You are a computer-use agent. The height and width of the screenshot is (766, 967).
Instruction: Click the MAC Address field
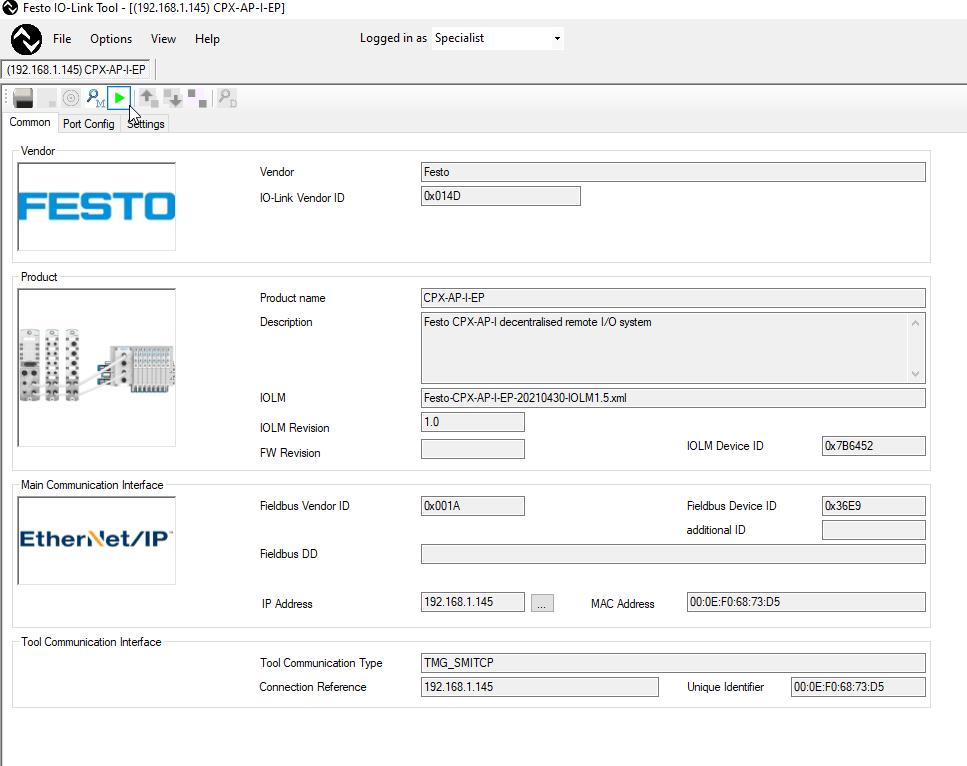[x=806, y=602]
